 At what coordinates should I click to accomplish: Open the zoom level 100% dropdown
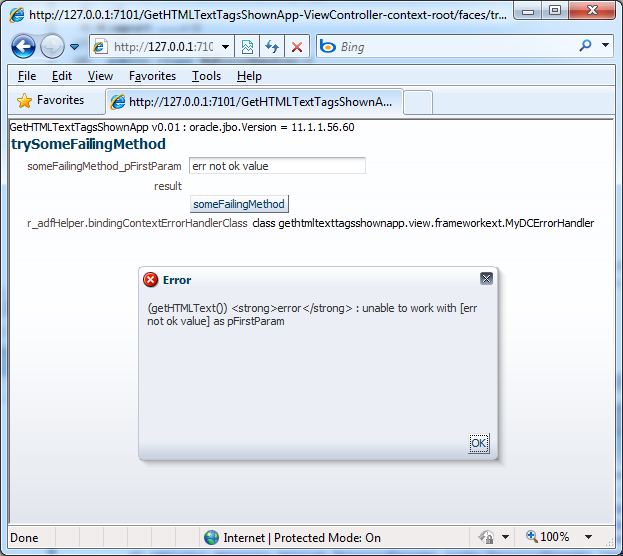click(589, 537)
